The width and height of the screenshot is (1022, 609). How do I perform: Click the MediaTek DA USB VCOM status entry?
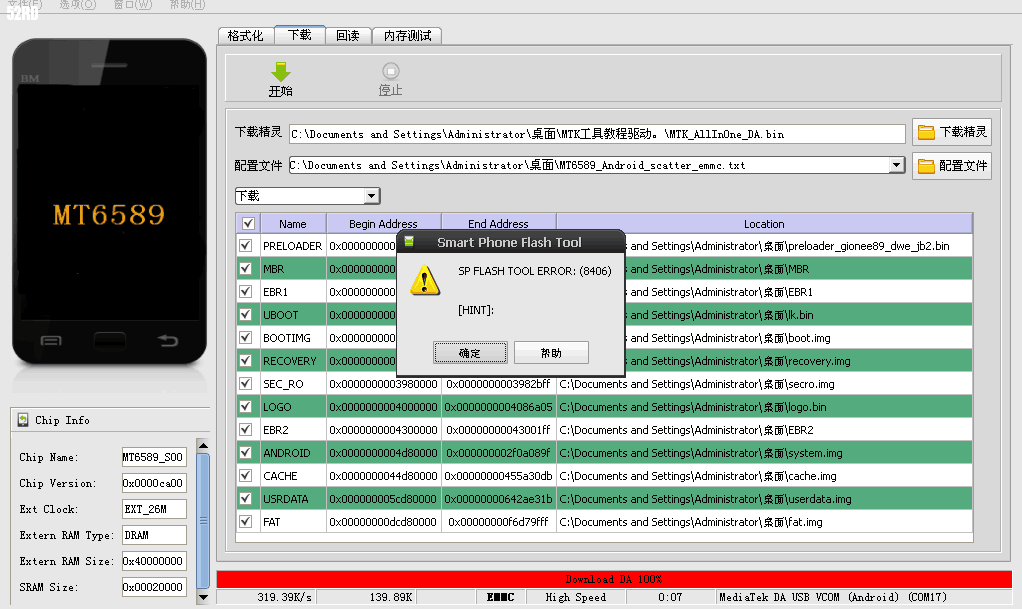click(x=863, y=597)
